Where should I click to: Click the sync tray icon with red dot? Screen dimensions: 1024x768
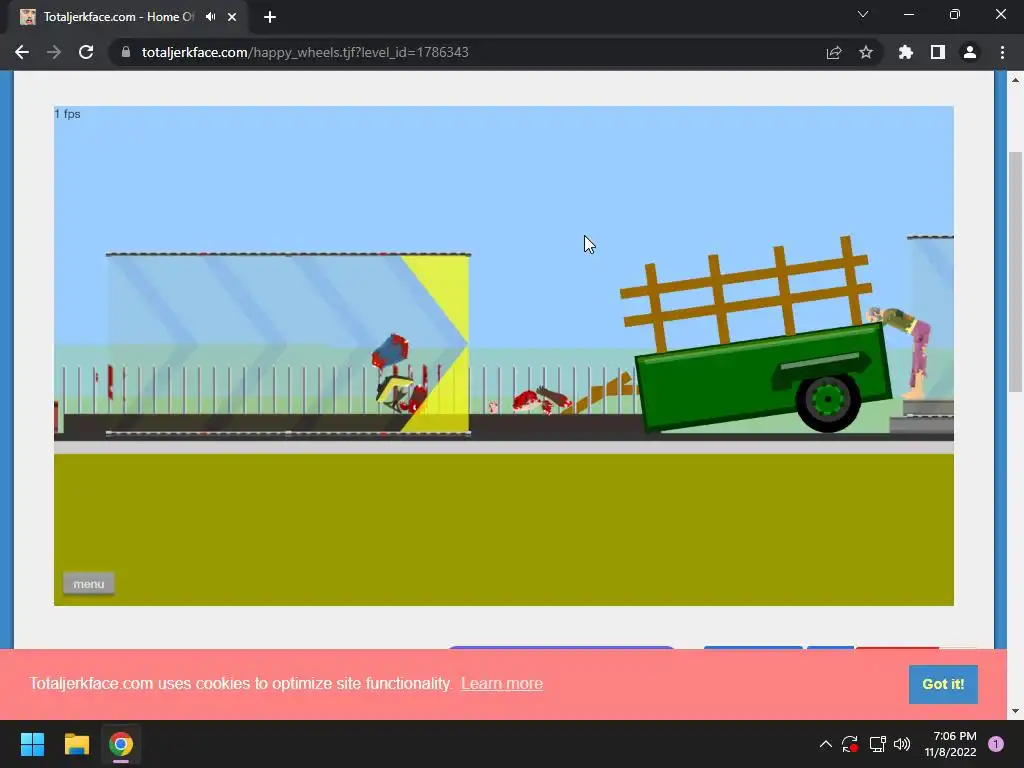850,744
